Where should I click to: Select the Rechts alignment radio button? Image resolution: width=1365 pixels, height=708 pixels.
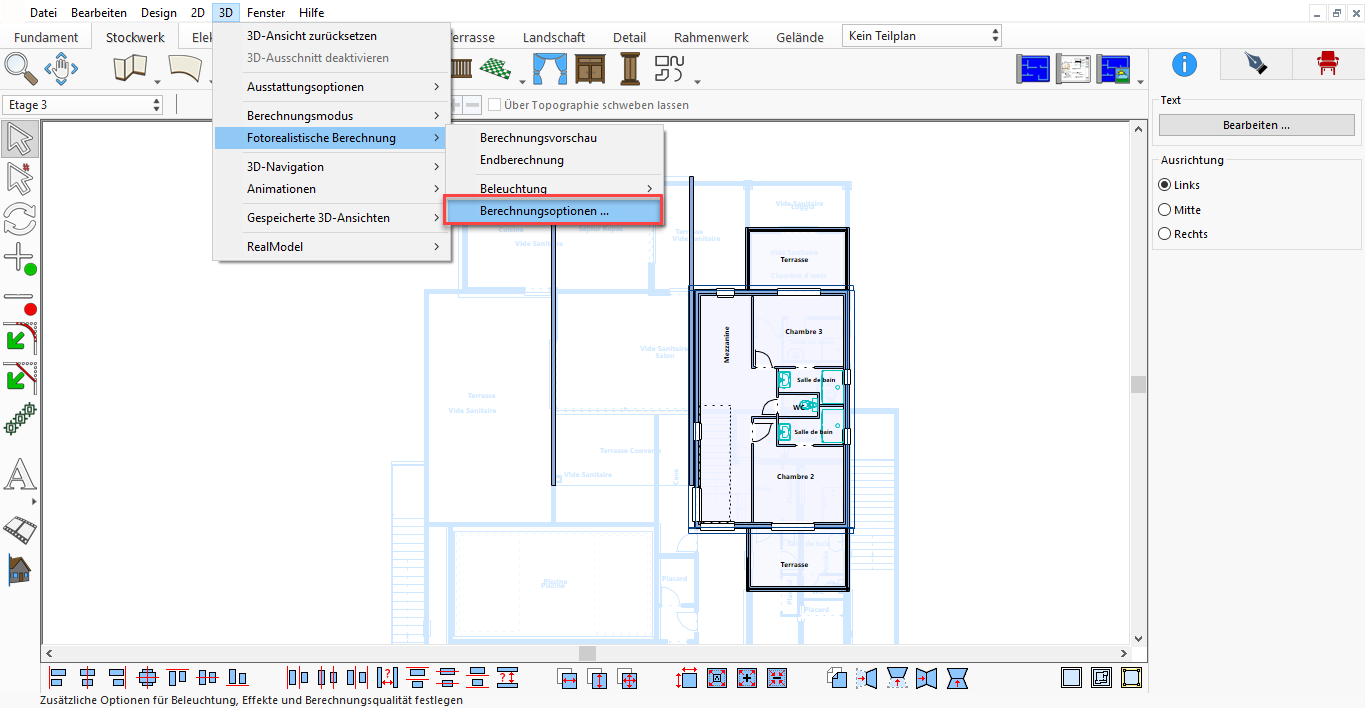[1164, 234]
